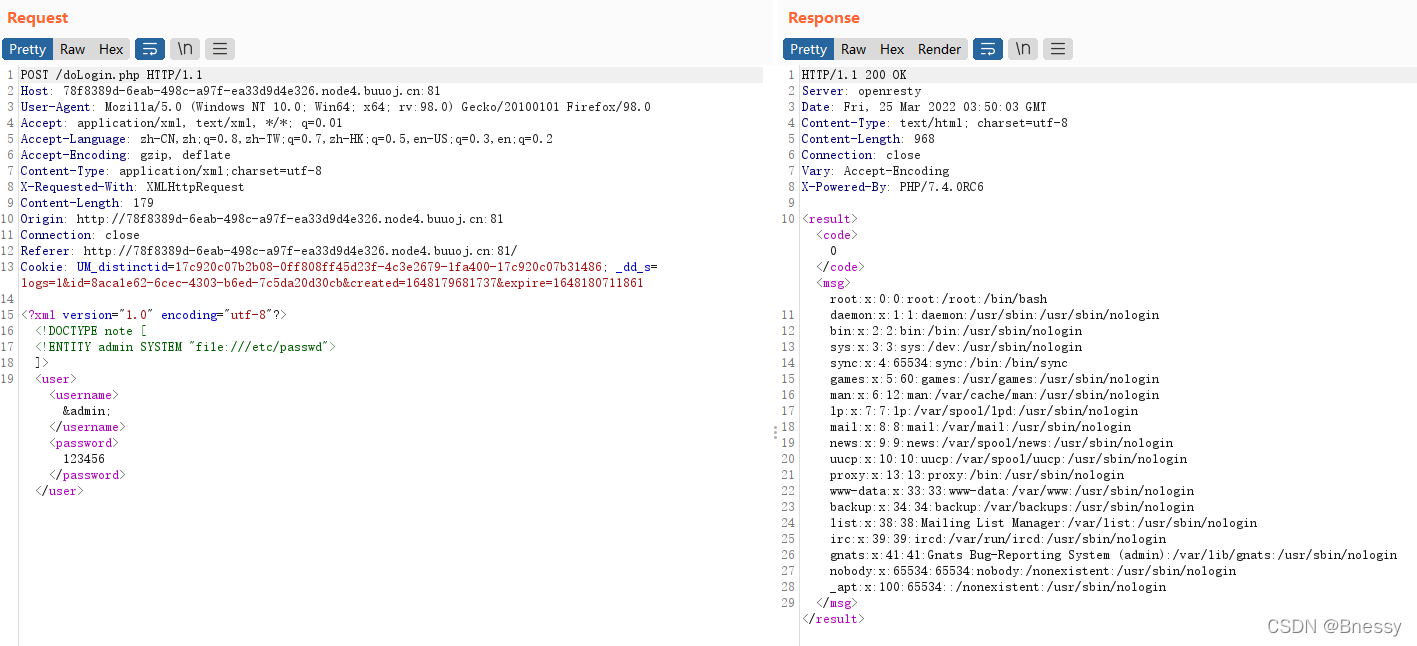The height and width of the screenshot is (646, 1417).
Task: Select the Pretty tab in Response panel
Action: pos(808,49)
